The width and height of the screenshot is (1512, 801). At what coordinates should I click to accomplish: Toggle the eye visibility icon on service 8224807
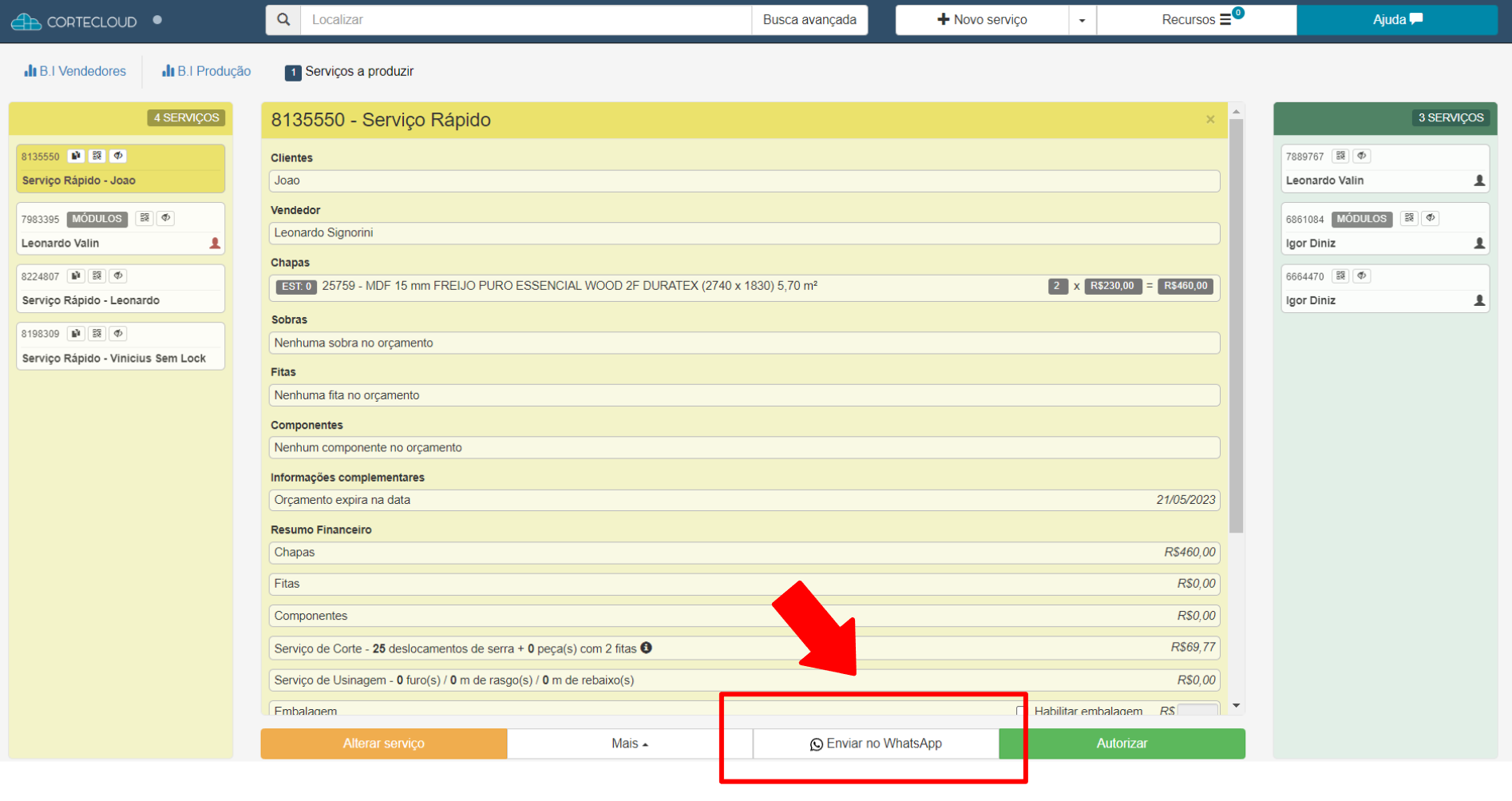118,276
